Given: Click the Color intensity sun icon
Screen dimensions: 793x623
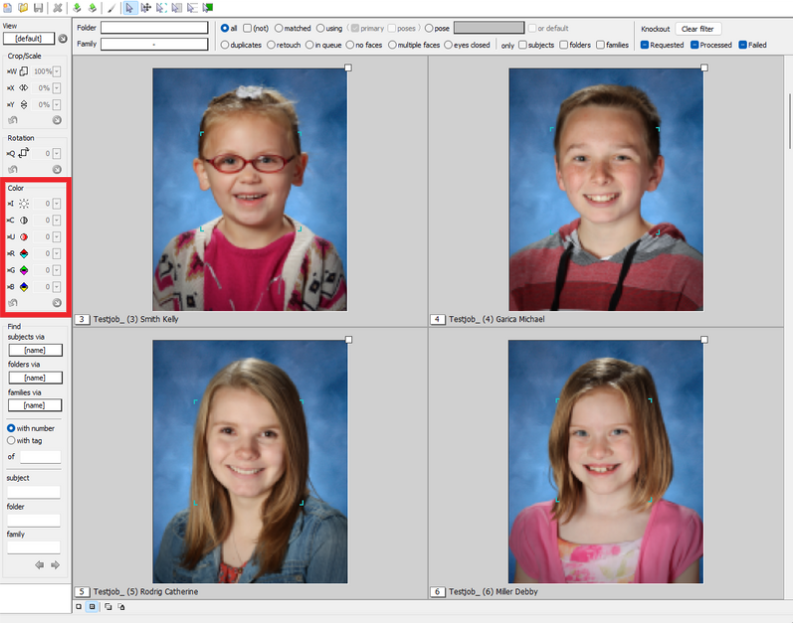Looking at the screenshot, I should pyautogui.click(x=24, y=204).
